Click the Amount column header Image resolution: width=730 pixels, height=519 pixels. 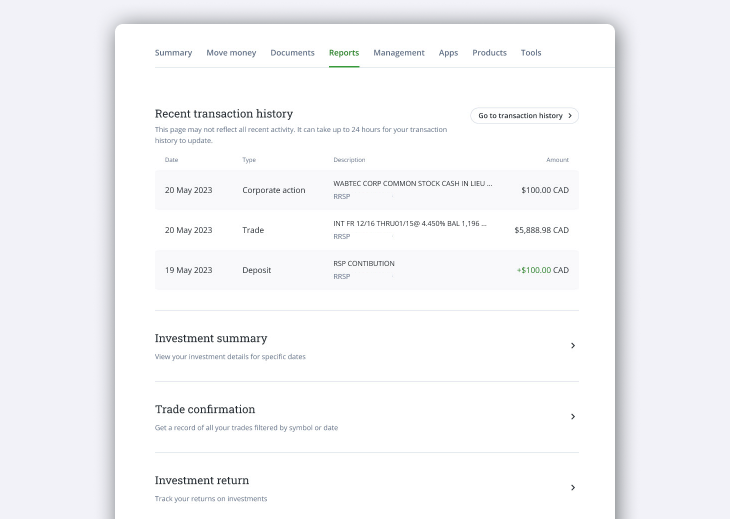[557, 160]
